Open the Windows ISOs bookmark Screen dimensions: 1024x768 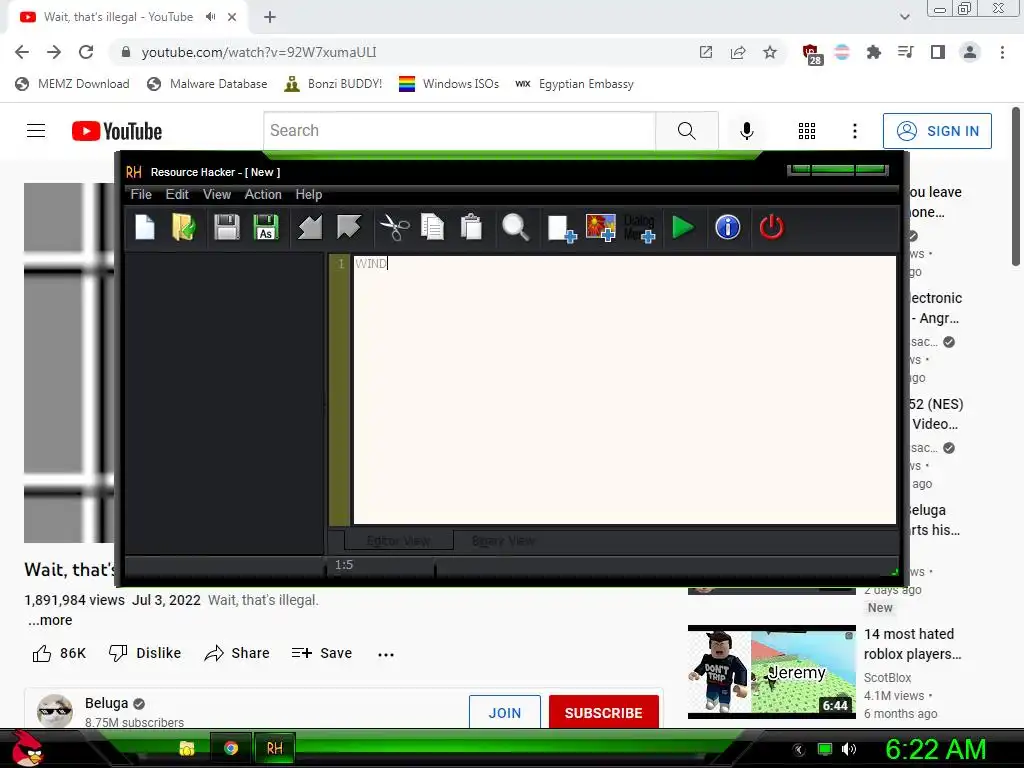click(x=449, y=84)
